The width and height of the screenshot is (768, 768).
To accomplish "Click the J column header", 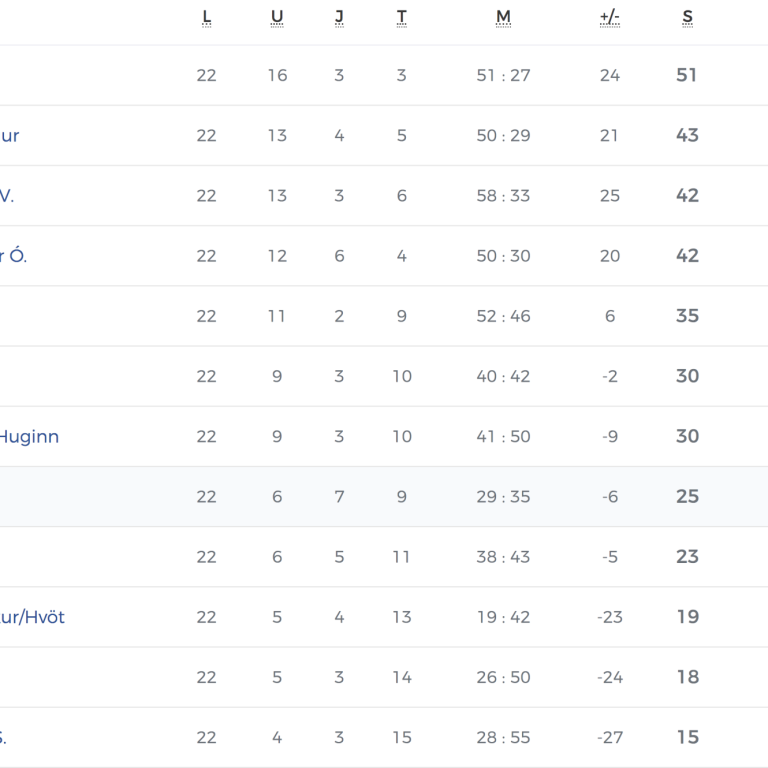I will pos(339,17).
